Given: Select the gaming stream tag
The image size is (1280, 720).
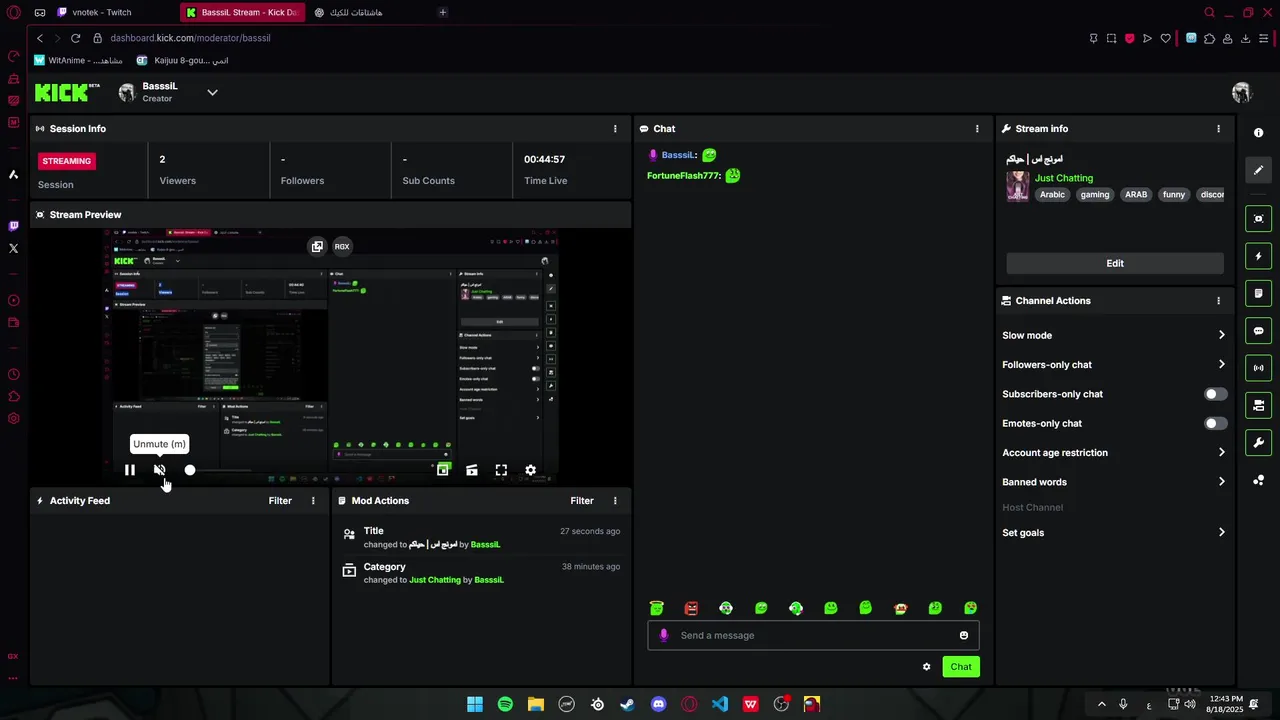Looking at the screenshot, I should click(x=1095, y=195).
